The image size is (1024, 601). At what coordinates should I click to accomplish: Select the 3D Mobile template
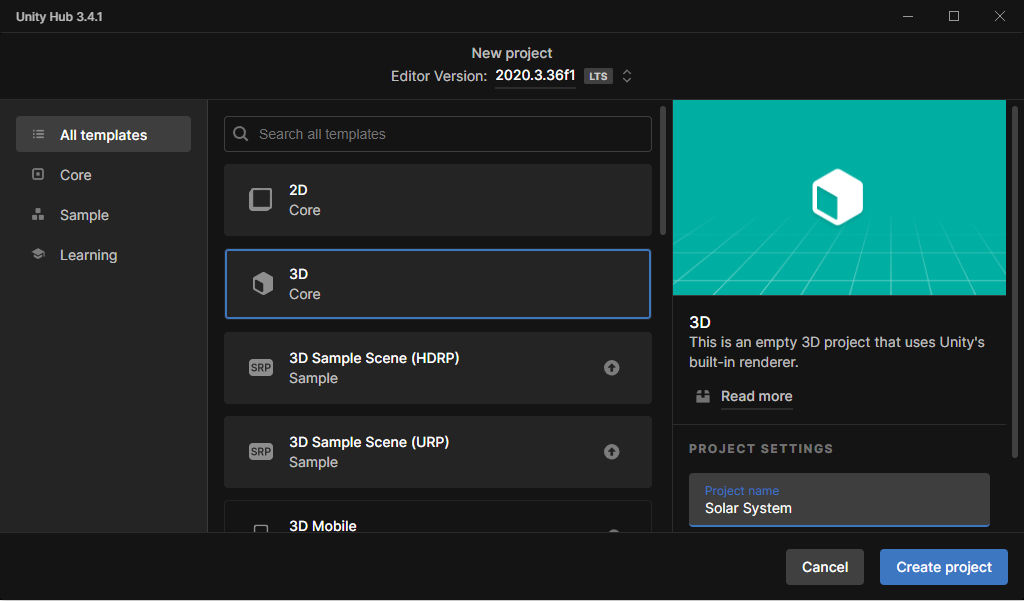438,517
